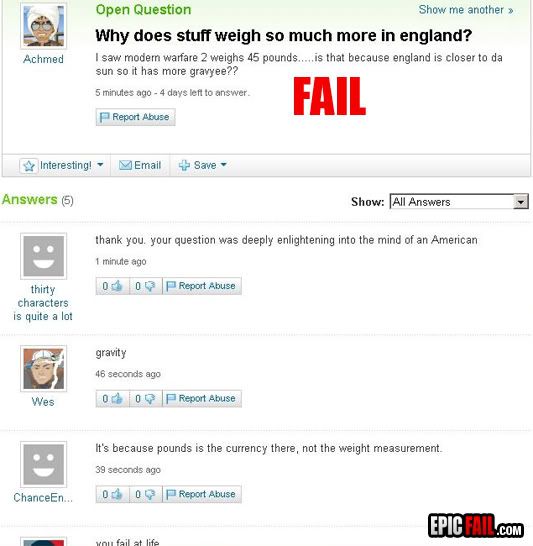Viewport: 533px width, 546px height.
Task: Report abuse on ChanceEn's answer
Action: coord(202,494)
